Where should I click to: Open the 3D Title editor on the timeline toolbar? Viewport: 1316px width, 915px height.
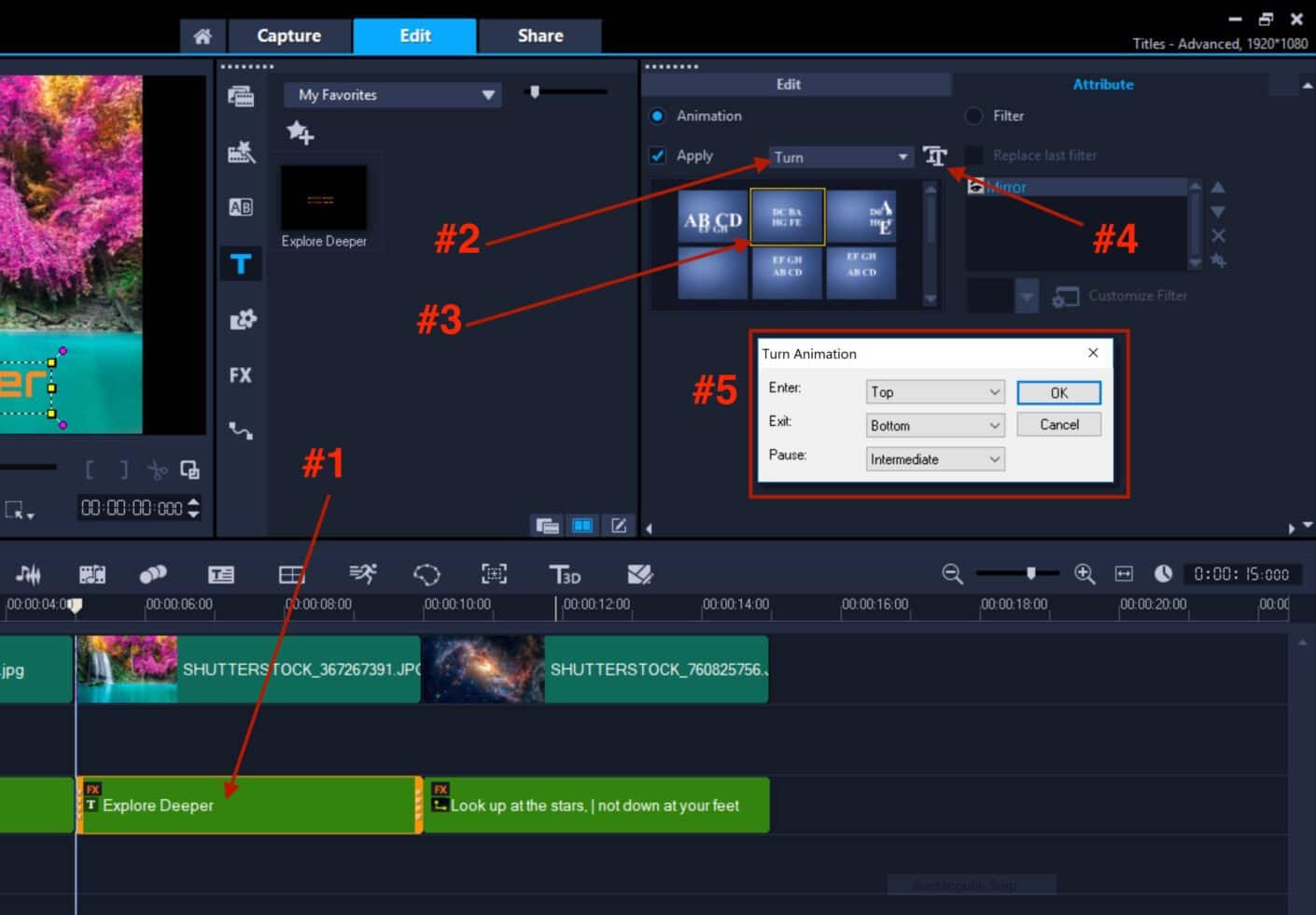pyautogui.click(x=565, y=574)
